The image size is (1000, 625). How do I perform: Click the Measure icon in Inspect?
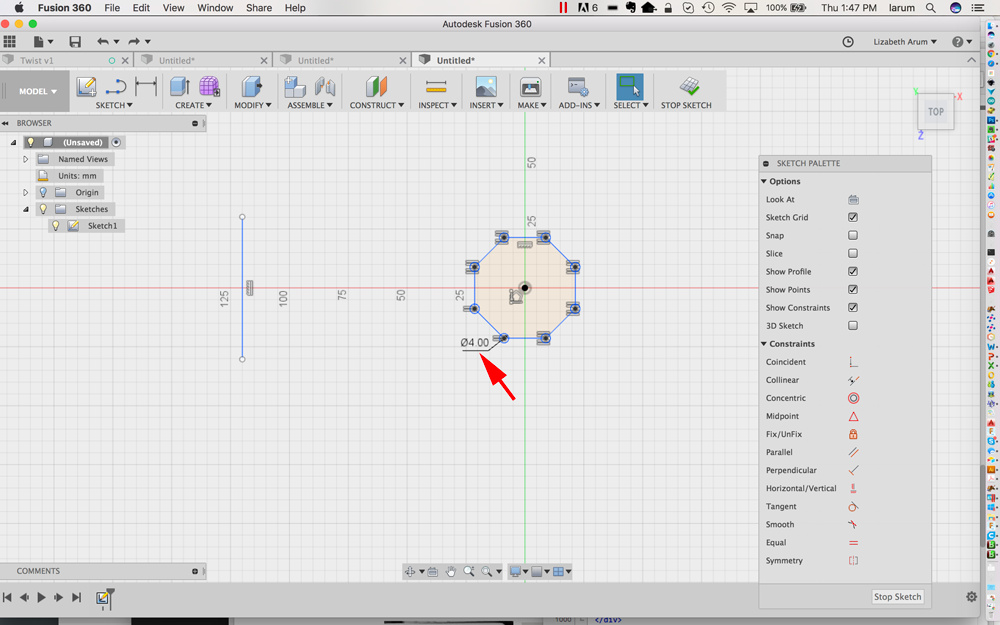click(436, 86)
